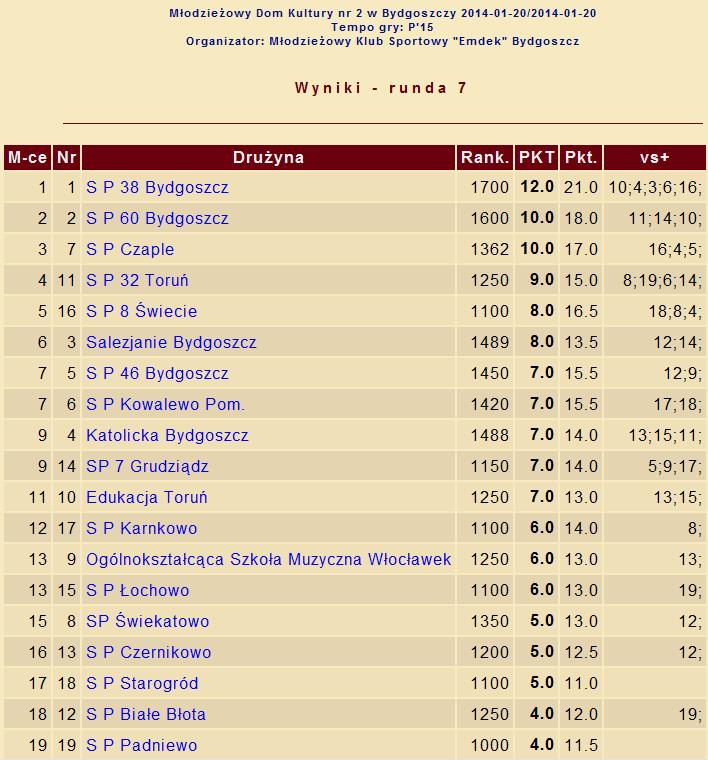Screen dimensions: 708x760
Task: Open the S P Kowalewo Pom. team link
Action: (x=165, y=404)
